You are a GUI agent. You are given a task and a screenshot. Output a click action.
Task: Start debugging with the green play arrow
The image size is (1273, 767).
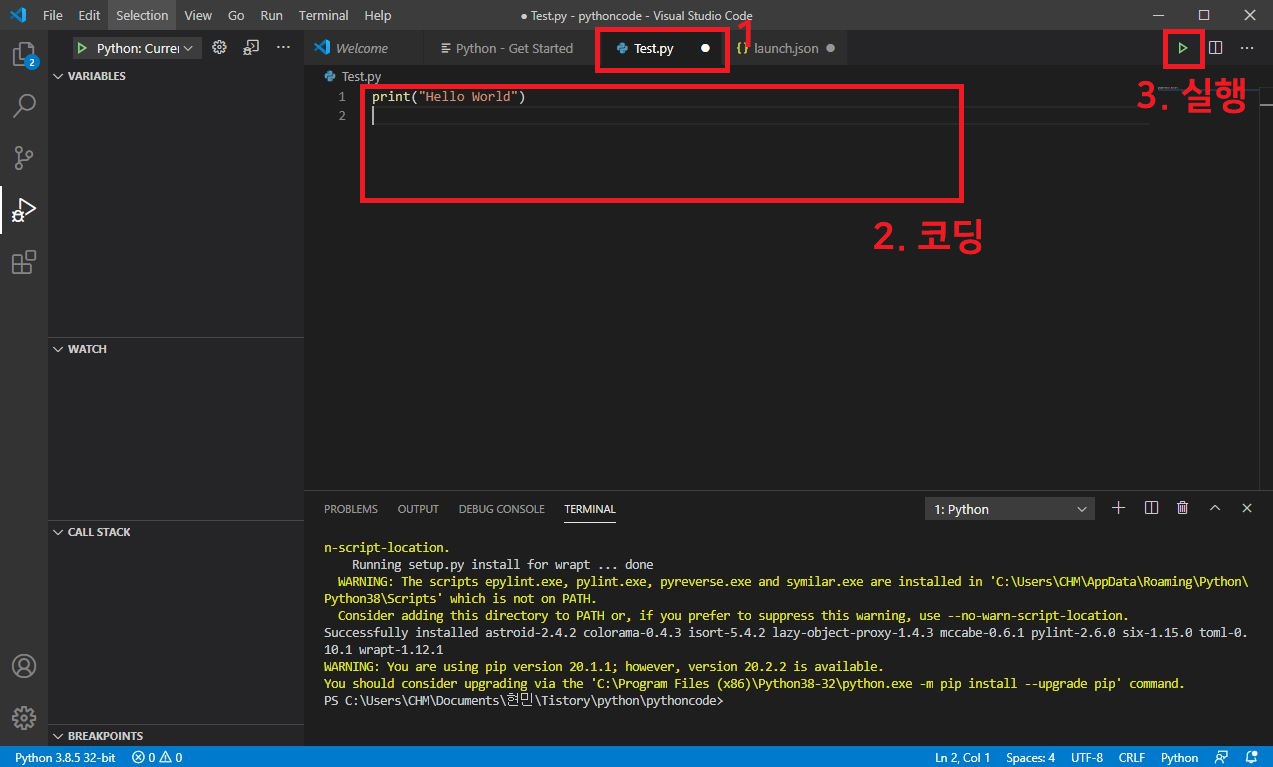pyautogui.click(x=82, y=48)
